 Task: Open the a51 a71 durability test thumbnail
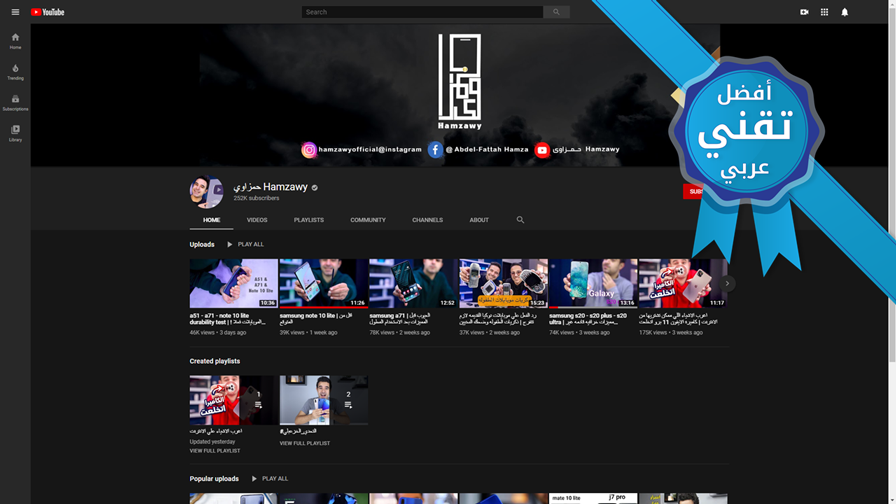pyautogui.click(x=234, y=283)
